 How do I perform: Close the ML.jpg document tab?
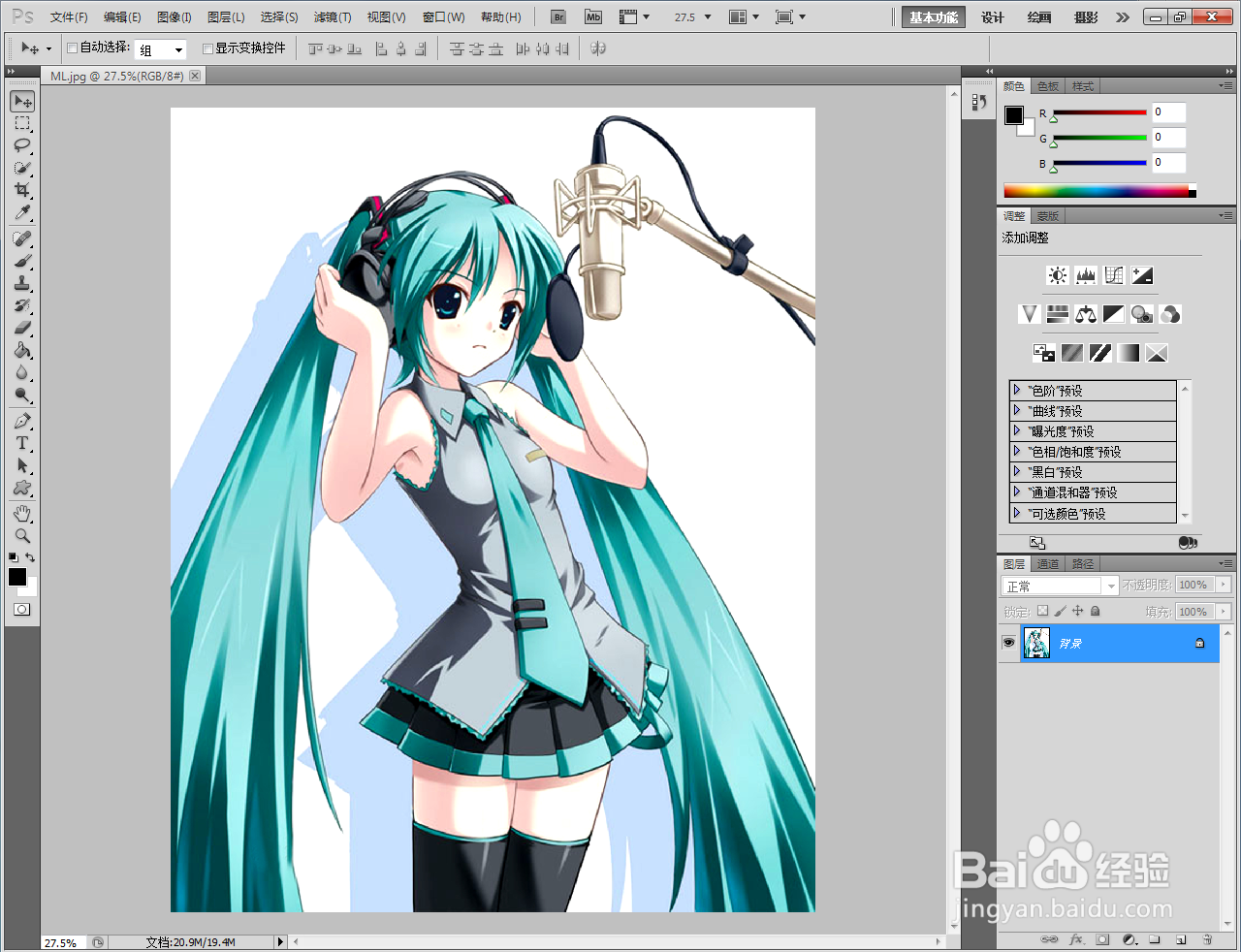pyautogui.click(x=195, y=76)
